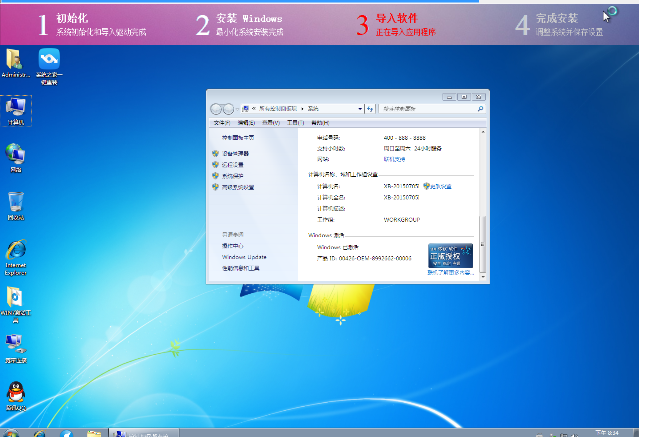
Task: Click the Windows Start orb
Action: click(x=12, y=433)
